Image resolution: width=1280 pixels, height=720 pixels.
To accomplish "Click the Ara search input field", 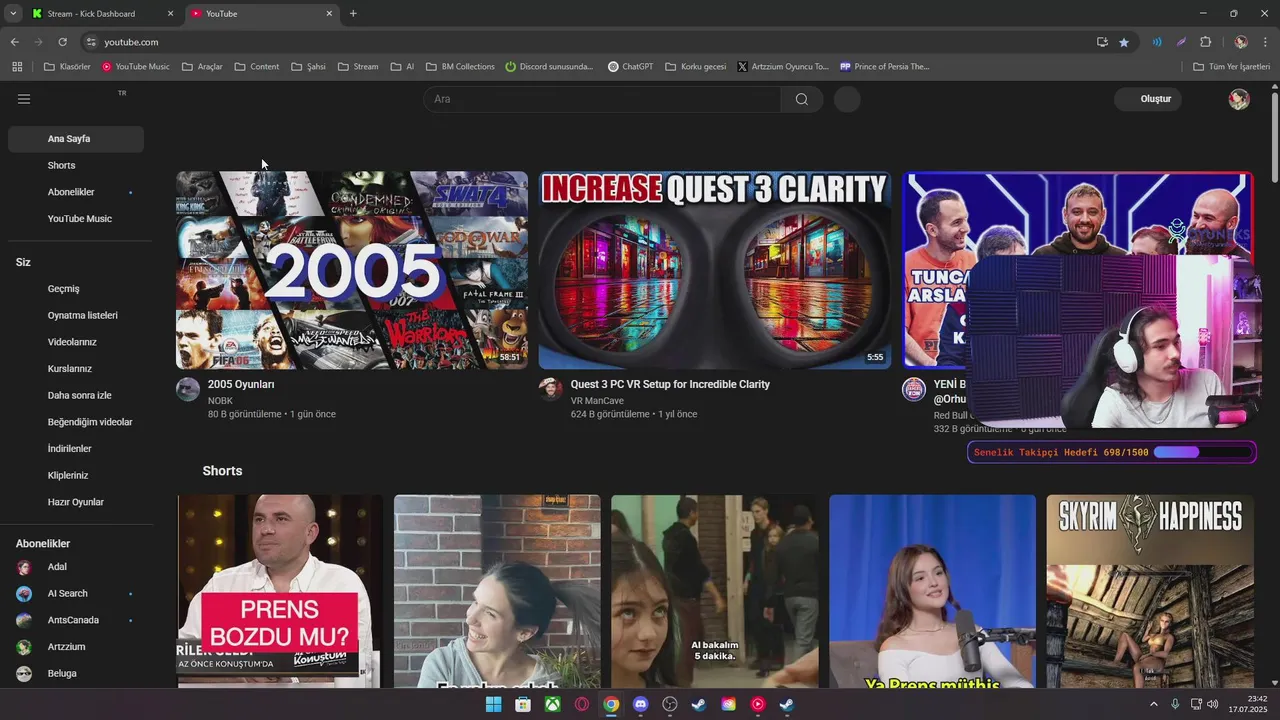I will point(602,99).
